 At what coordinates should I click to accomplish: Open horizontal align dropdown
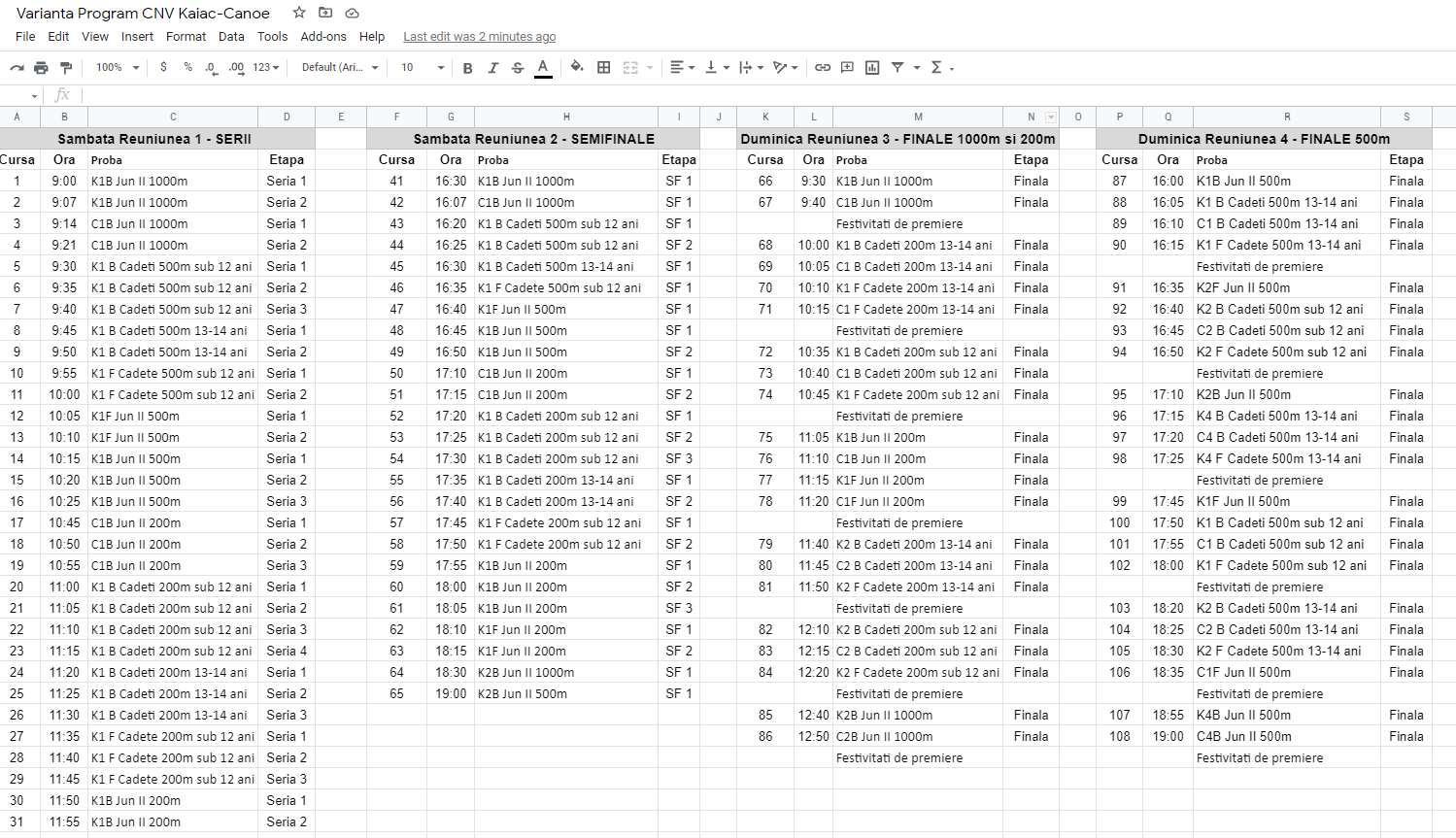[683, 67]
